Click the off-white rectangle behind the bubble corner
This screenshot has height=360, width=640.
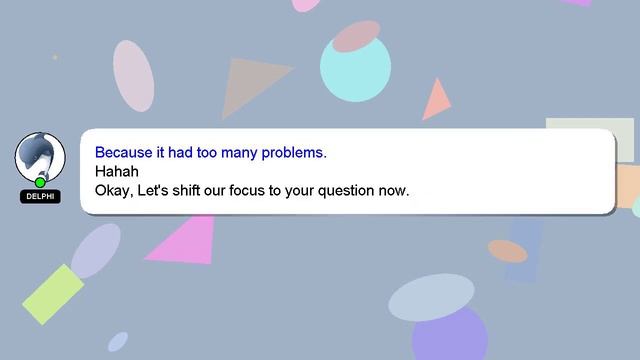click(590, 140)
